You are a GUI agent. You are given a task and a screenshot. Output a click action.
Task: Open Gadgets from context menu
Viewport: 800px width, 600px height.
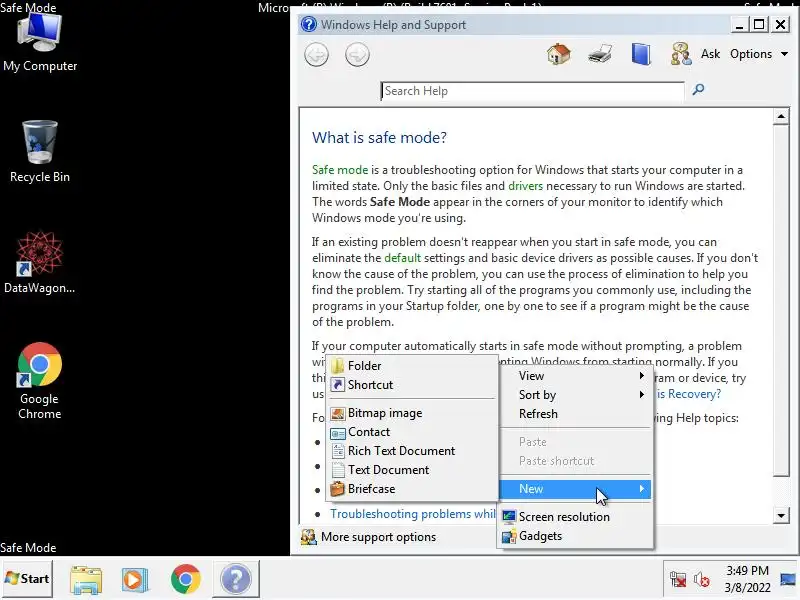(575, 536)
